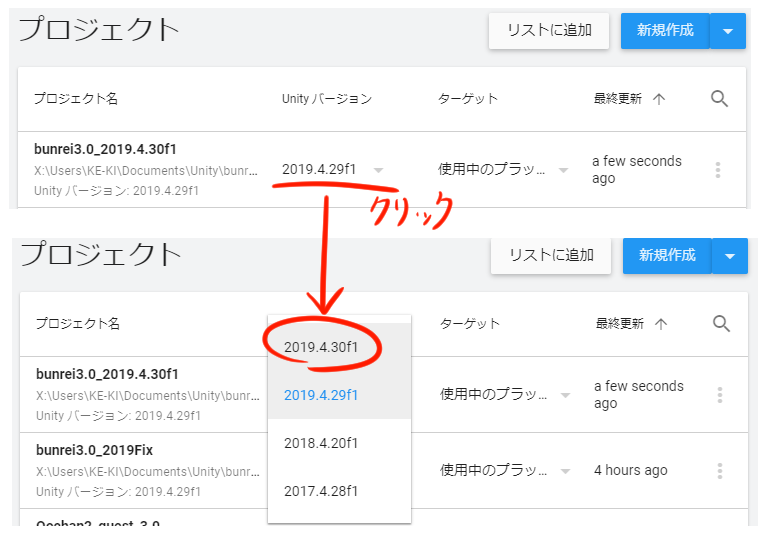Click the search magnifier icon in the lower project list
The height and width of the screenshot is (542, 770).
[721, 323]
